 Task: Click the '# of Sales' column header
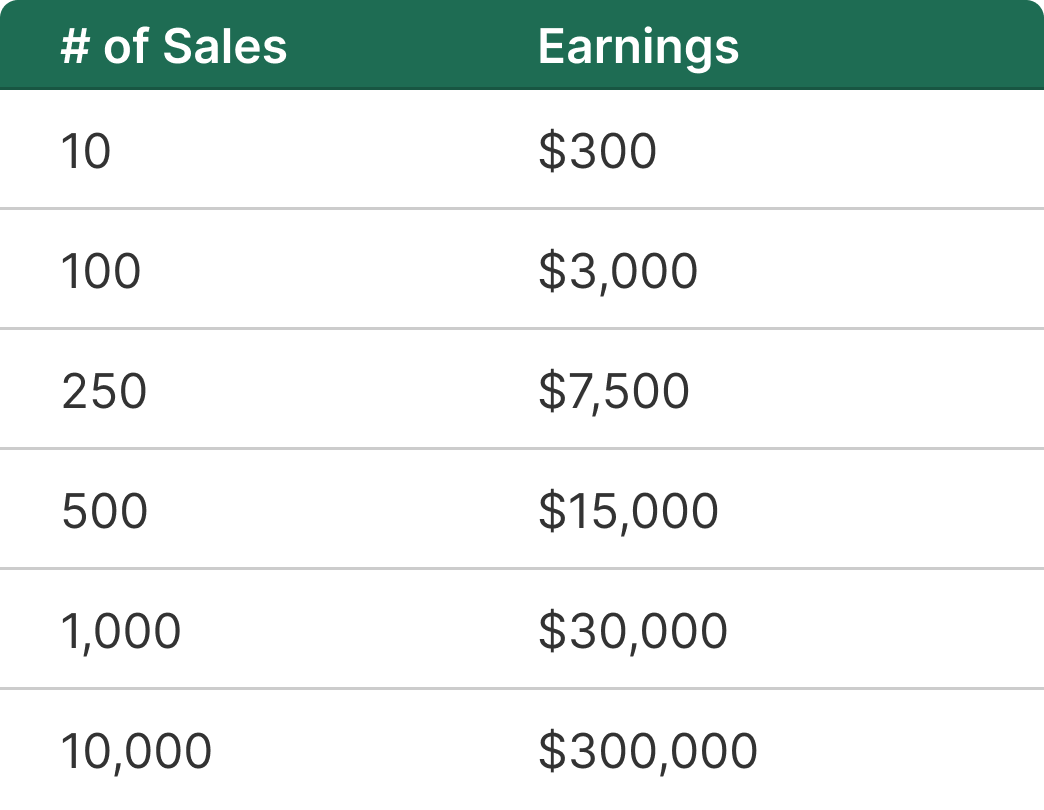(x=173, y=46)
